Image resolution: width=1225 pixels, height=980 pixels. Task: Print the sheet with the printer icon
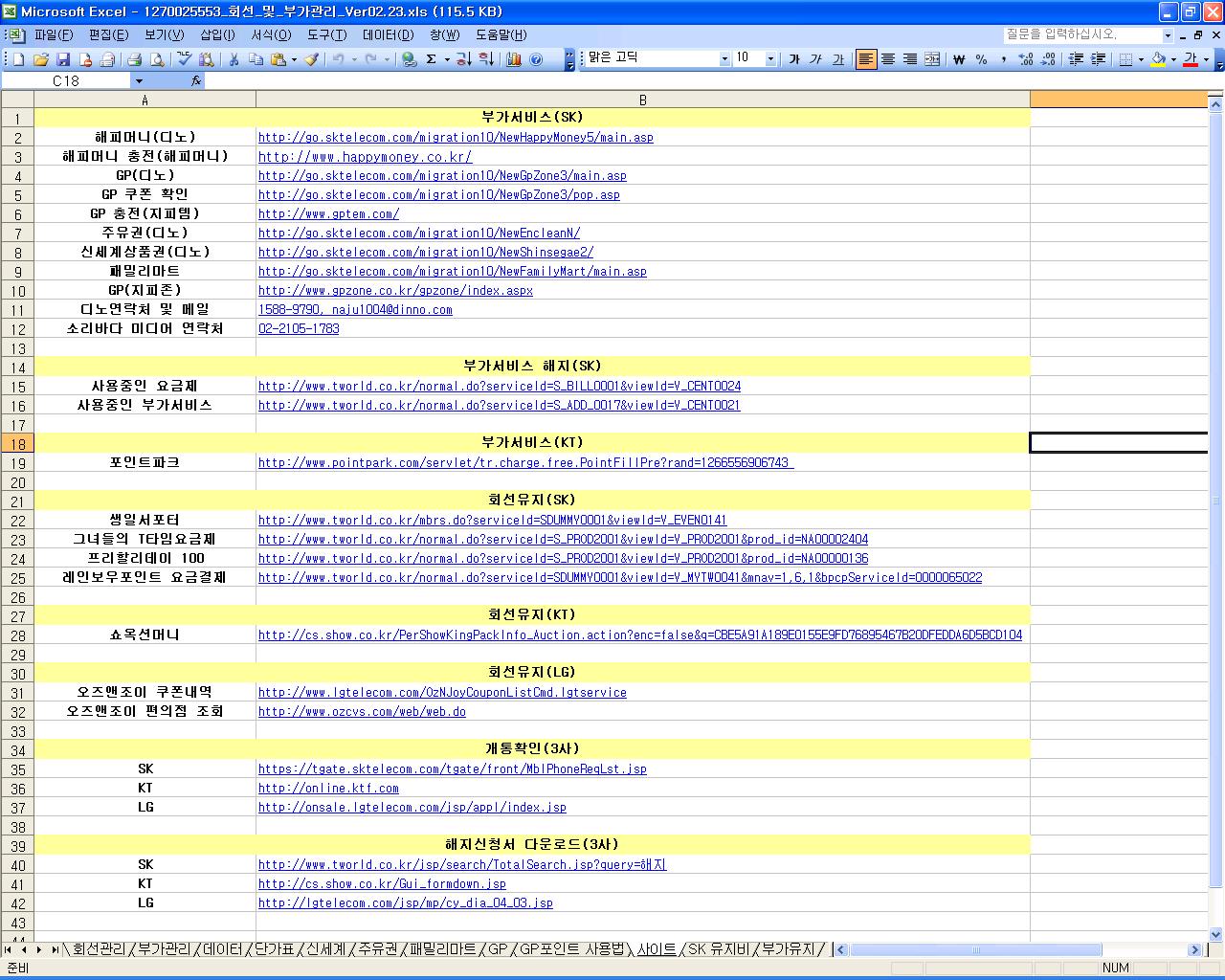pos(135,59)
